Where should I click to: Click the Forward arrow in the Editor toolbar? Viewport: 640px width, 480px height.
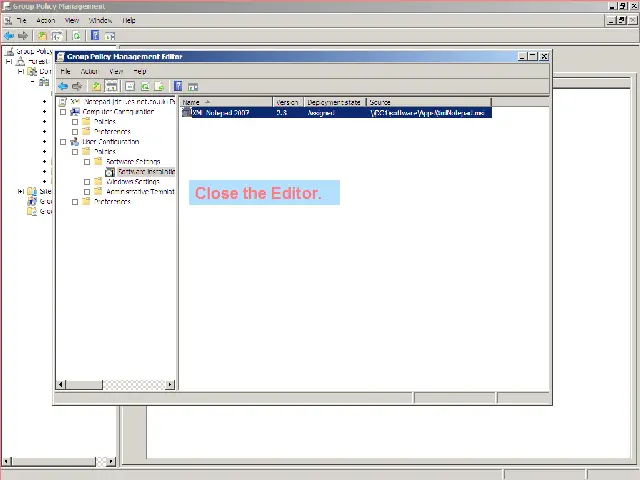tap(77, 87)
